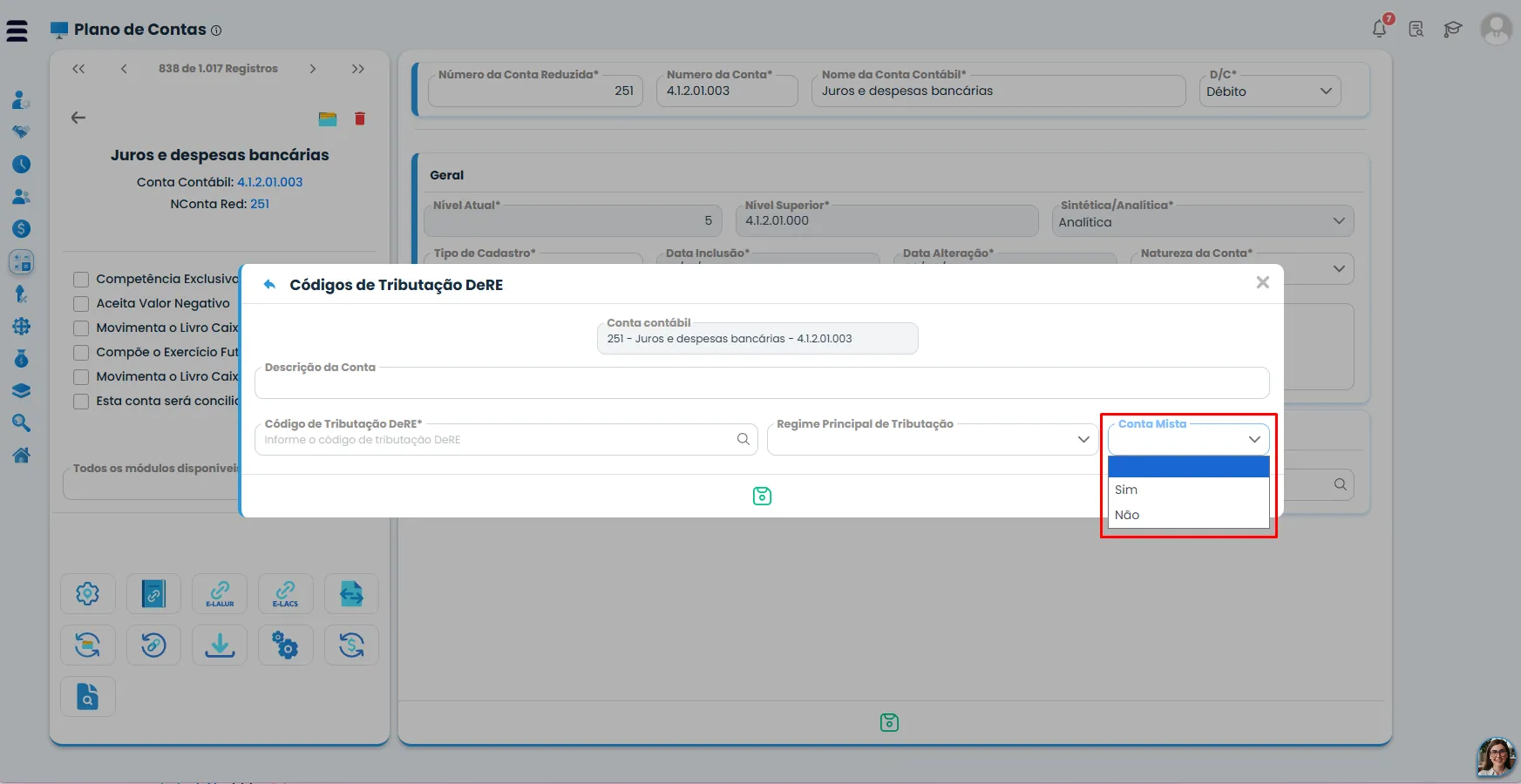Enable Competência Exclusiva checkbox

pyautogui.click(x=81, y=280)
